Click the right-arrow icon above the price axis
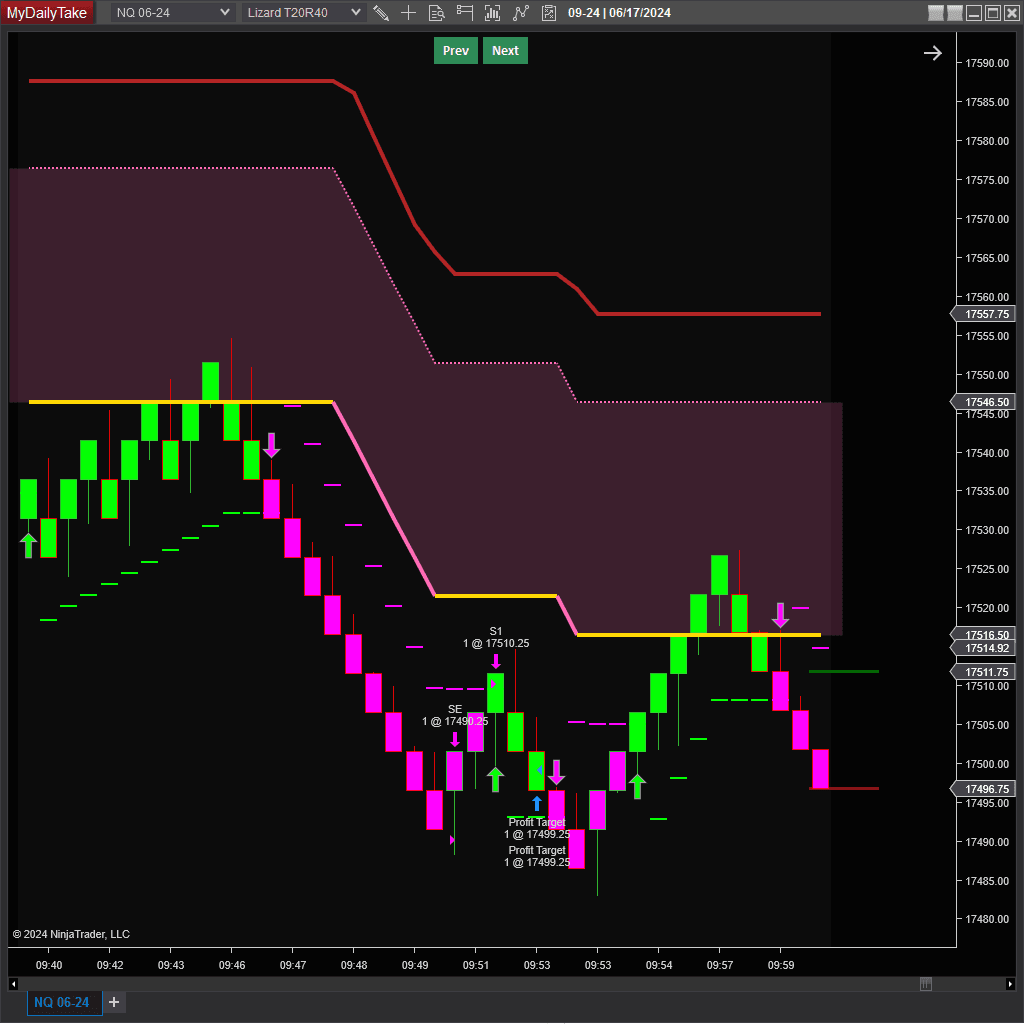Screen dimensions: 1024x1024 tap(933, 52)
